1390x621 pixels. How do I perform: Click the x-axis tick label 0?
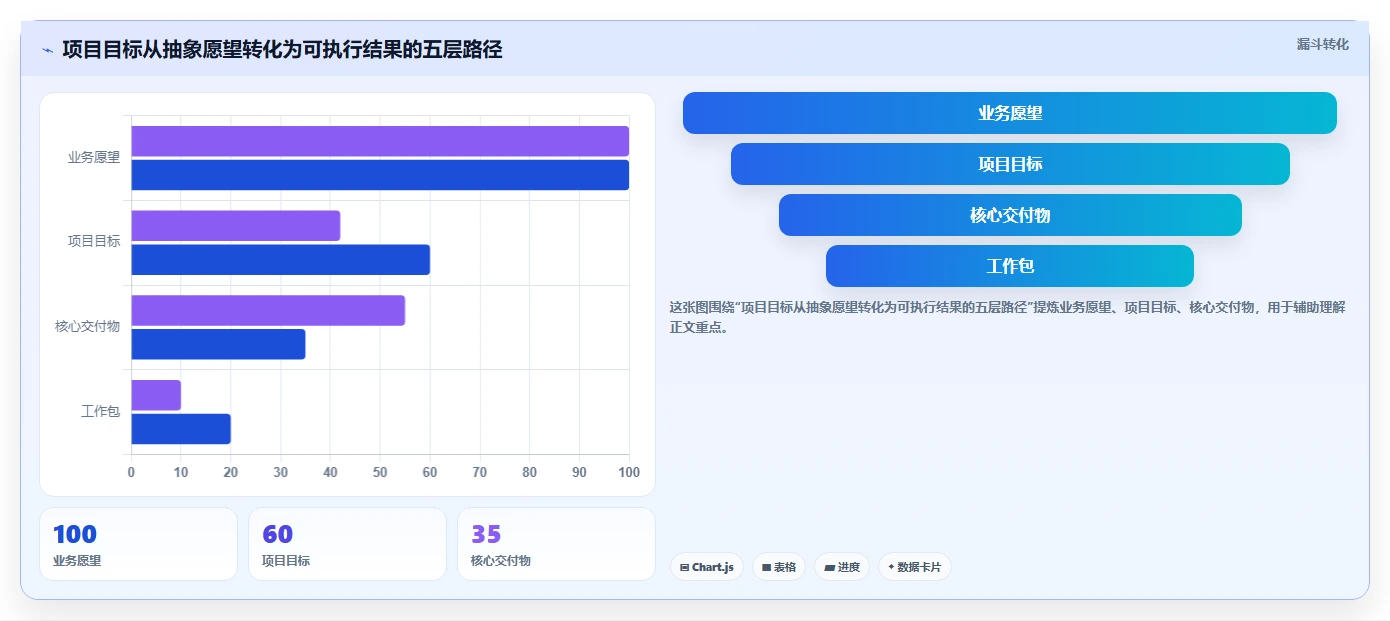pyautogui.click(x=131, y=472)
